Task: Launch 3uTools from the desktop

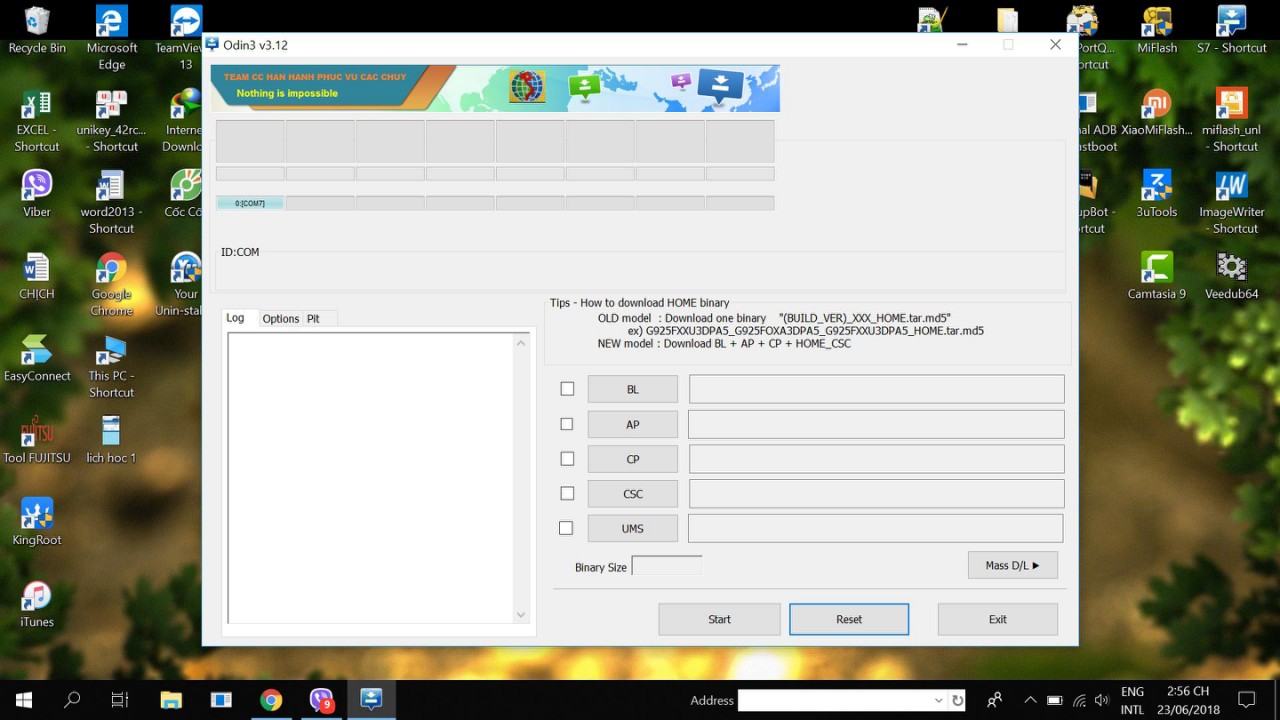Action: (x=1157, y=194)
